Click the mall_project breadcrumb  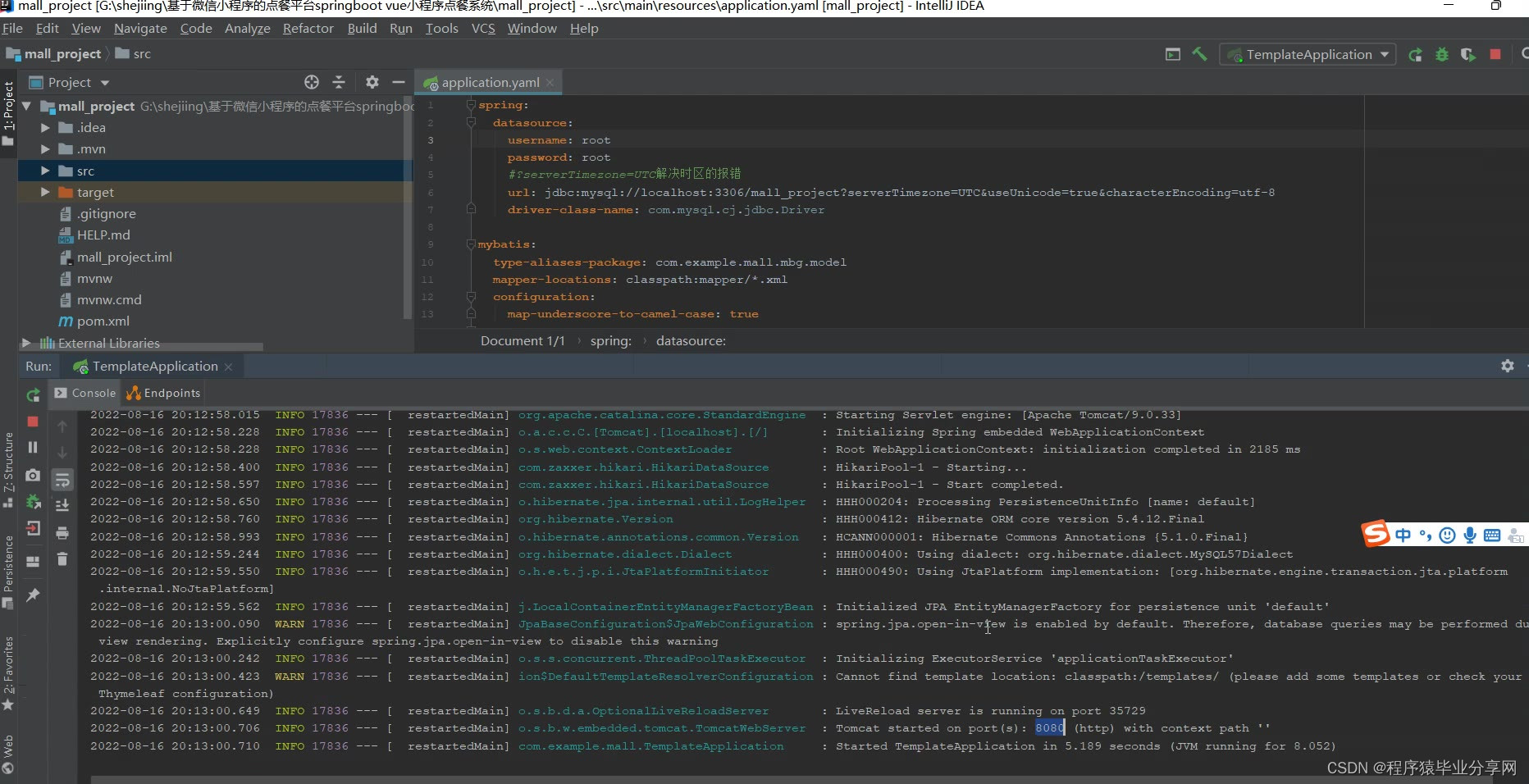(x=62, y=54)
